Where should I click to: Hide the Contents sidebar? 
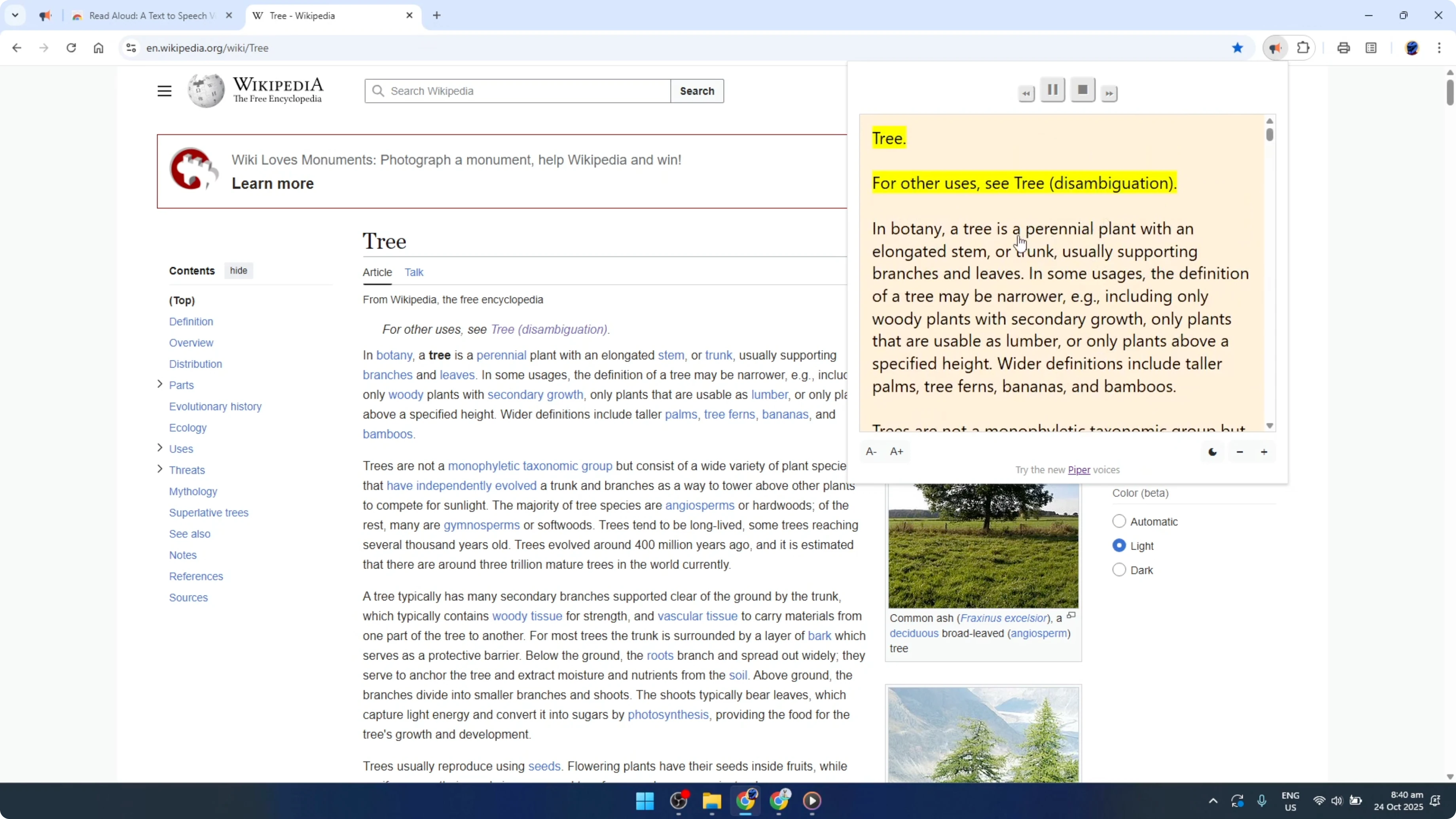(x=239, y=271)
